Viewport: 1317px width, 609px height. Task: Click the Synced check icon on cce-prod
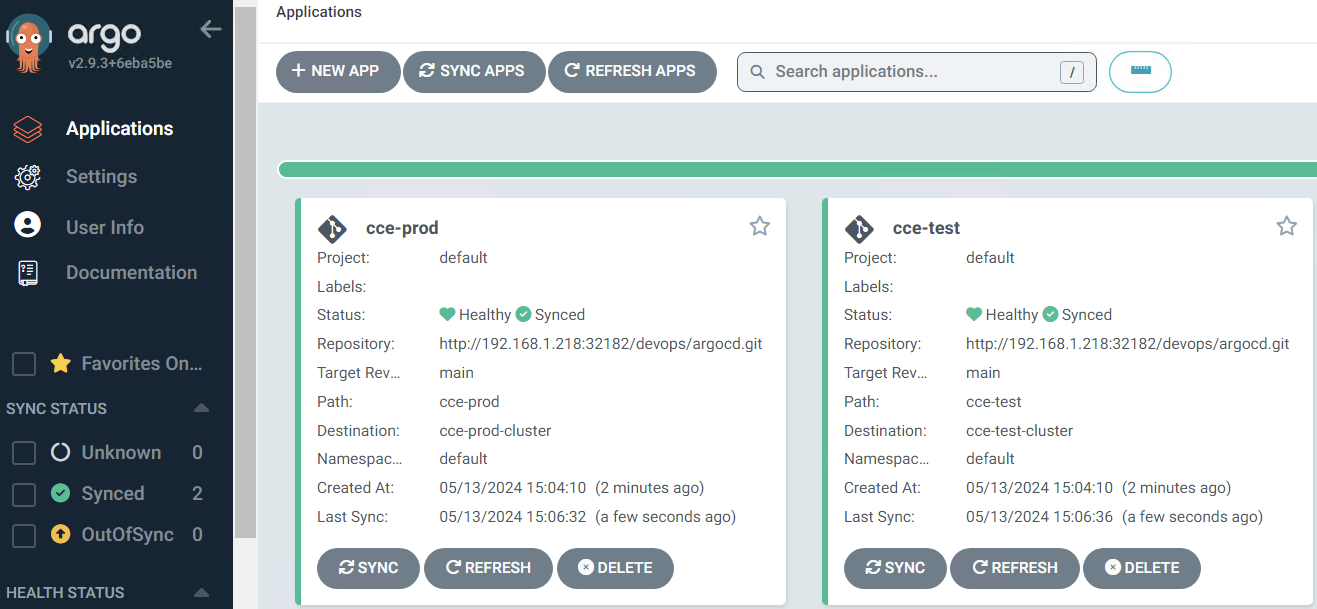pyautogui.click(x=523, y=314)
